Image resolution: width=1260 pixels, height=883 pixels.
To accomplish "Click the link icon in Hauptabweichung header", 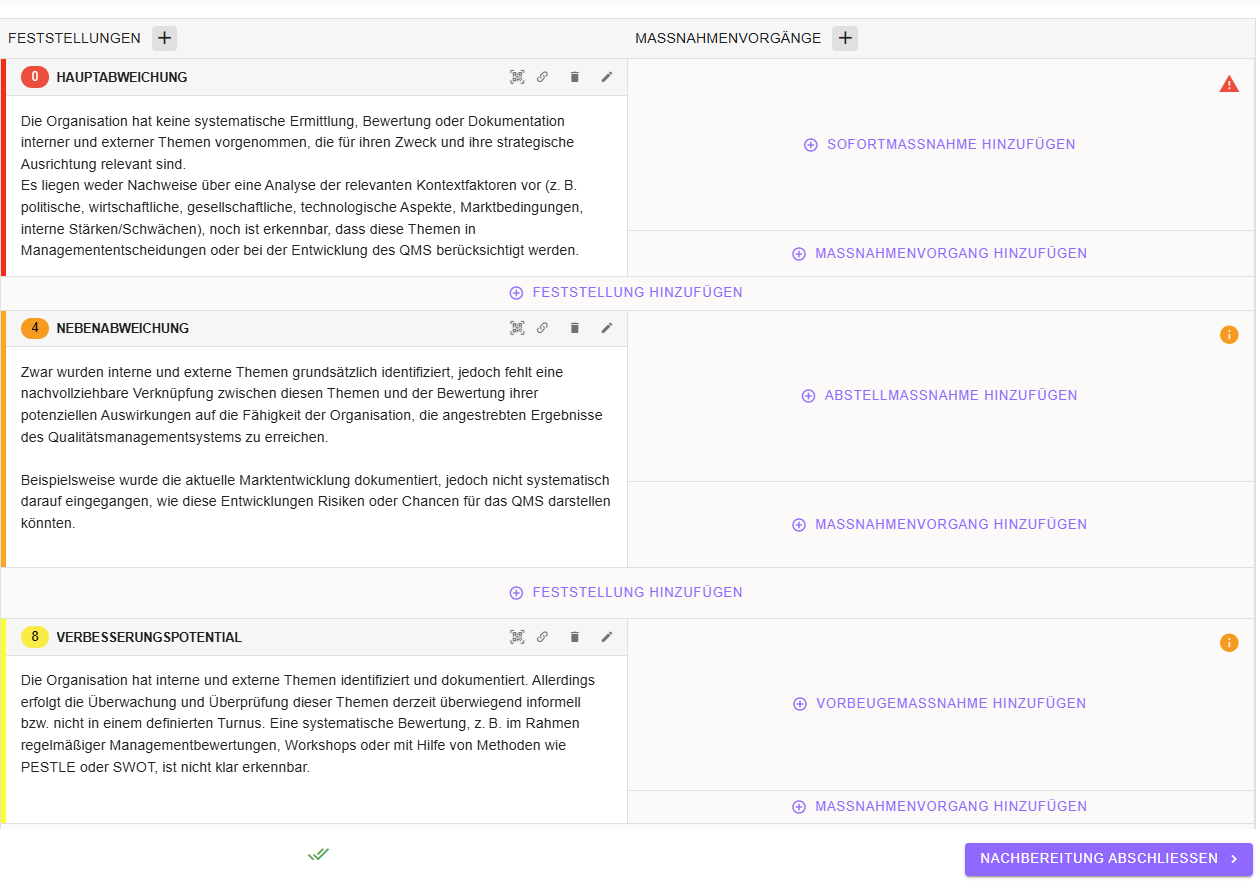I will 542,77.
